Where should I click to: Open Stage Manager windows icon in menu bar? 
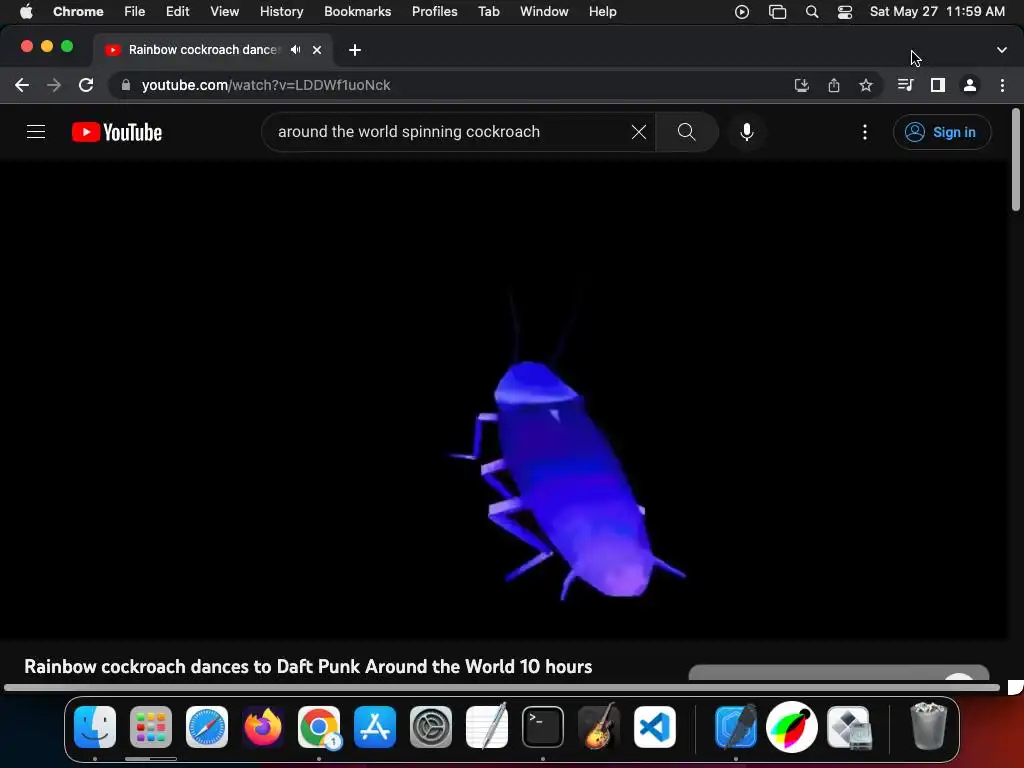777,12
